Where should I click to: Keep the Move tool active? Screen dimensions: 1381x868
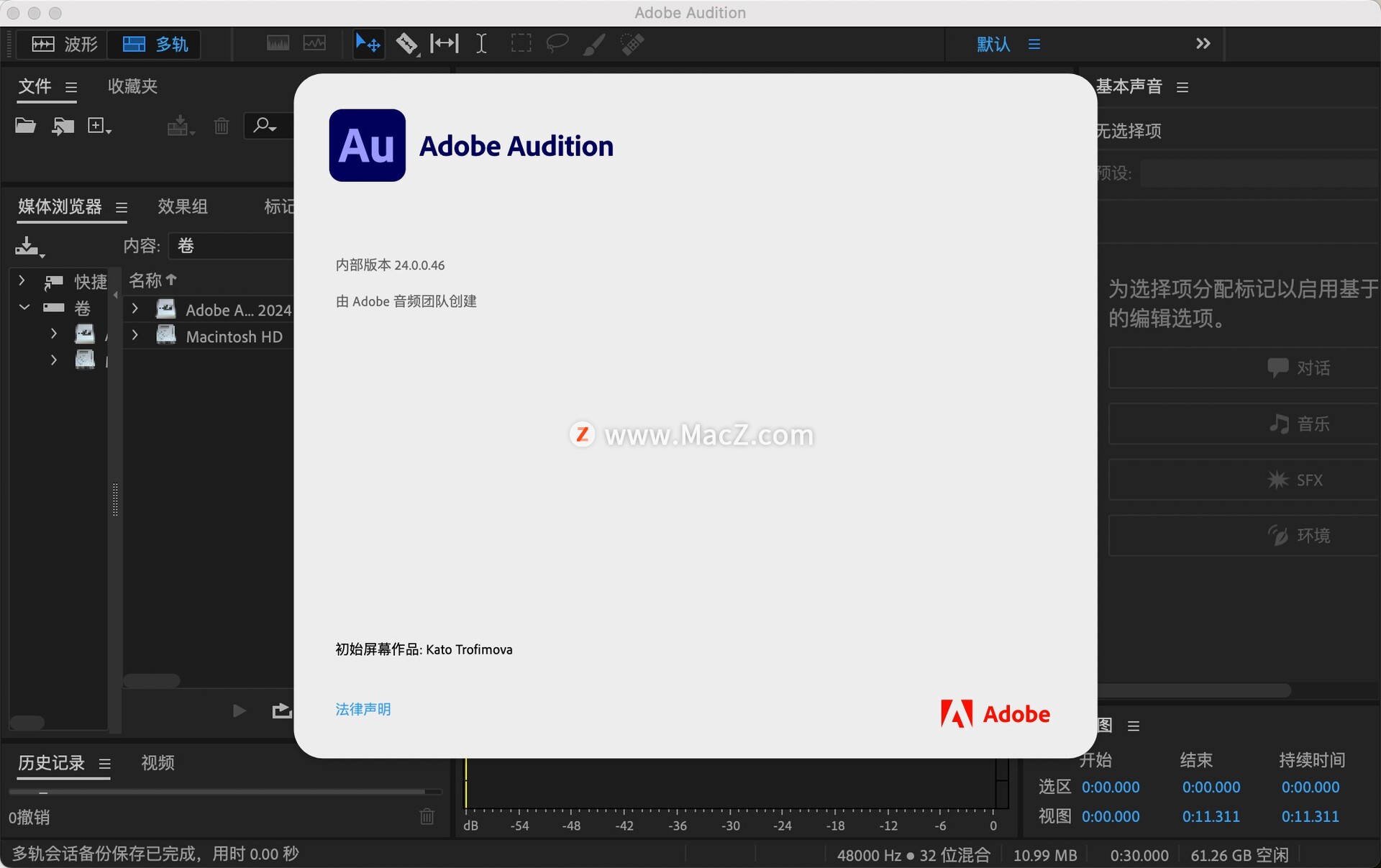pos(367,44)
